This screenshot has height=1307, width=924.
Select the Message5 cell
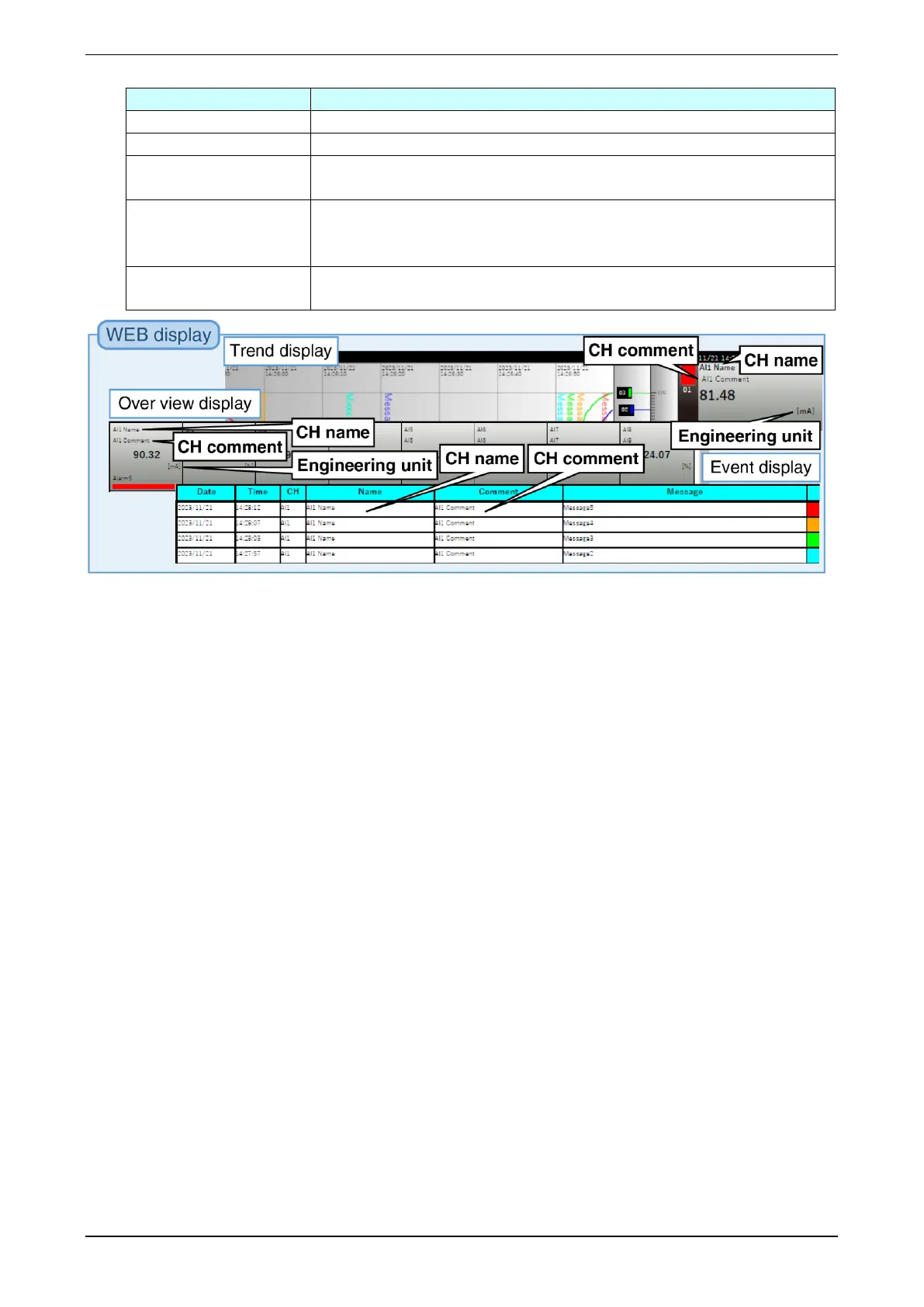(684, 508)
